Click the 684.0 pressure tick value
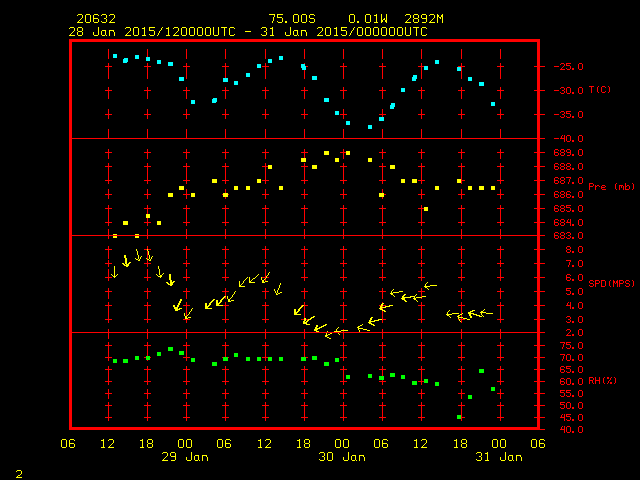The height and width of the screenshot is (480, 640). 568,222
